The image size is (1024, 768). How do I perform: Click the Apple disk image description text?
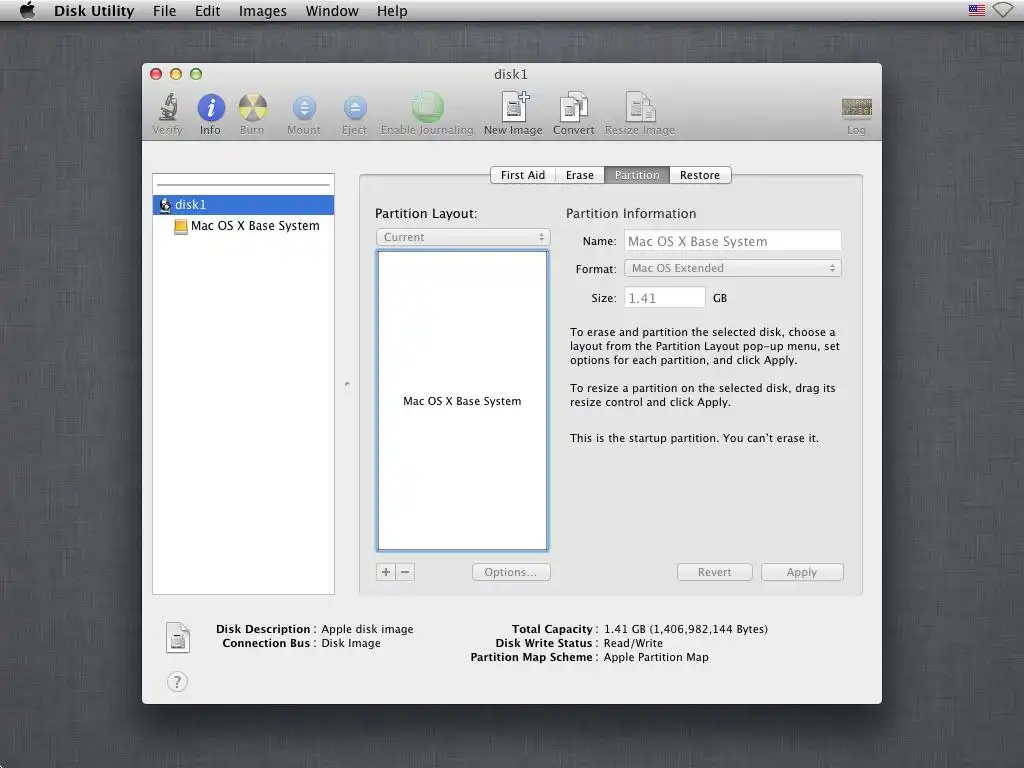pos(367,629)
